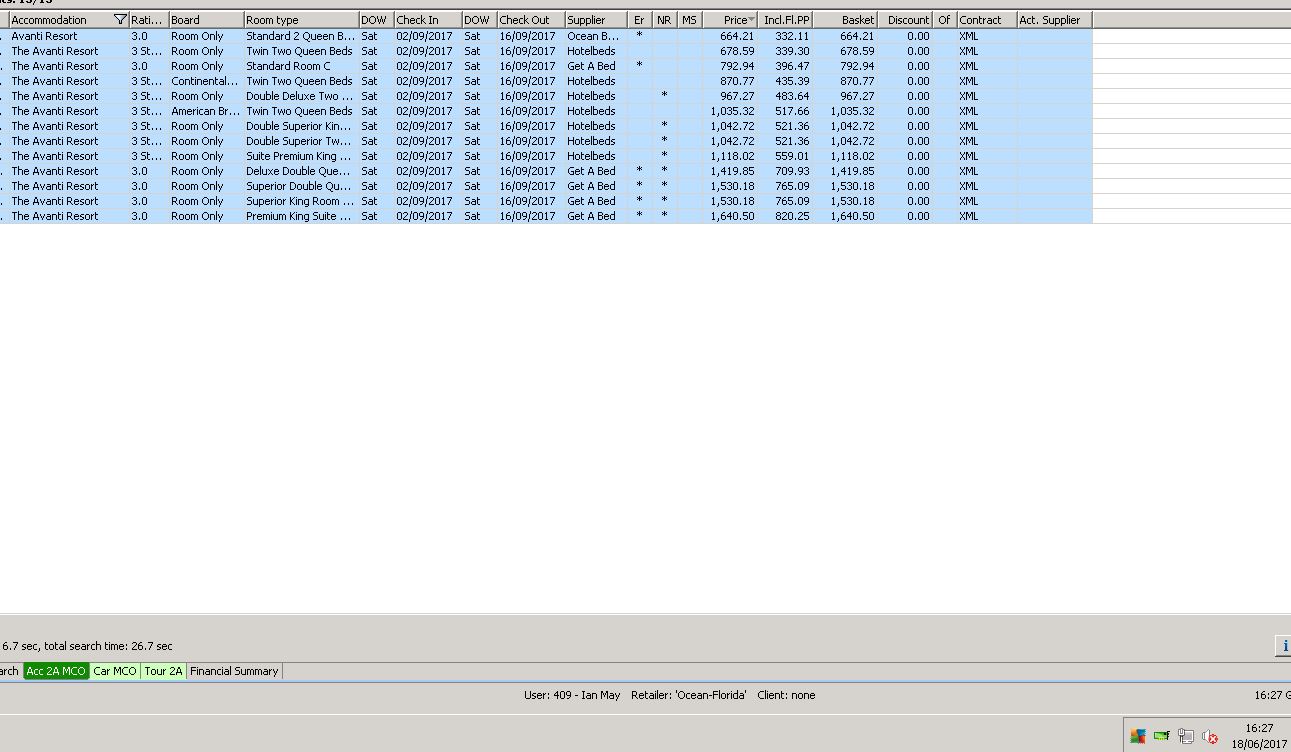Click the 'Superior Double Qu…' room cell
This screenshot has width=1291, height=752.
(x=301, y=186)
